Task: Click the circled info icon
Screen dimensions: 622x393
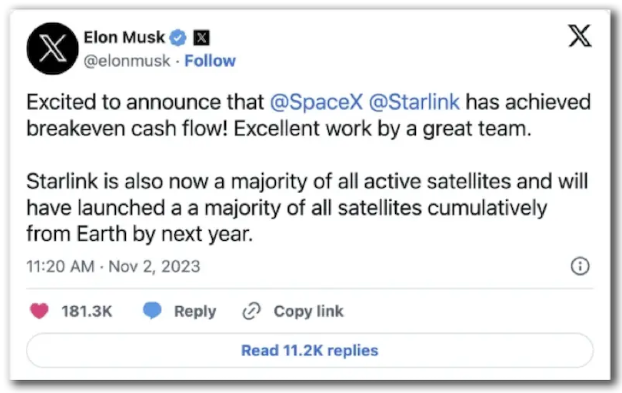Action: [580, 266]
